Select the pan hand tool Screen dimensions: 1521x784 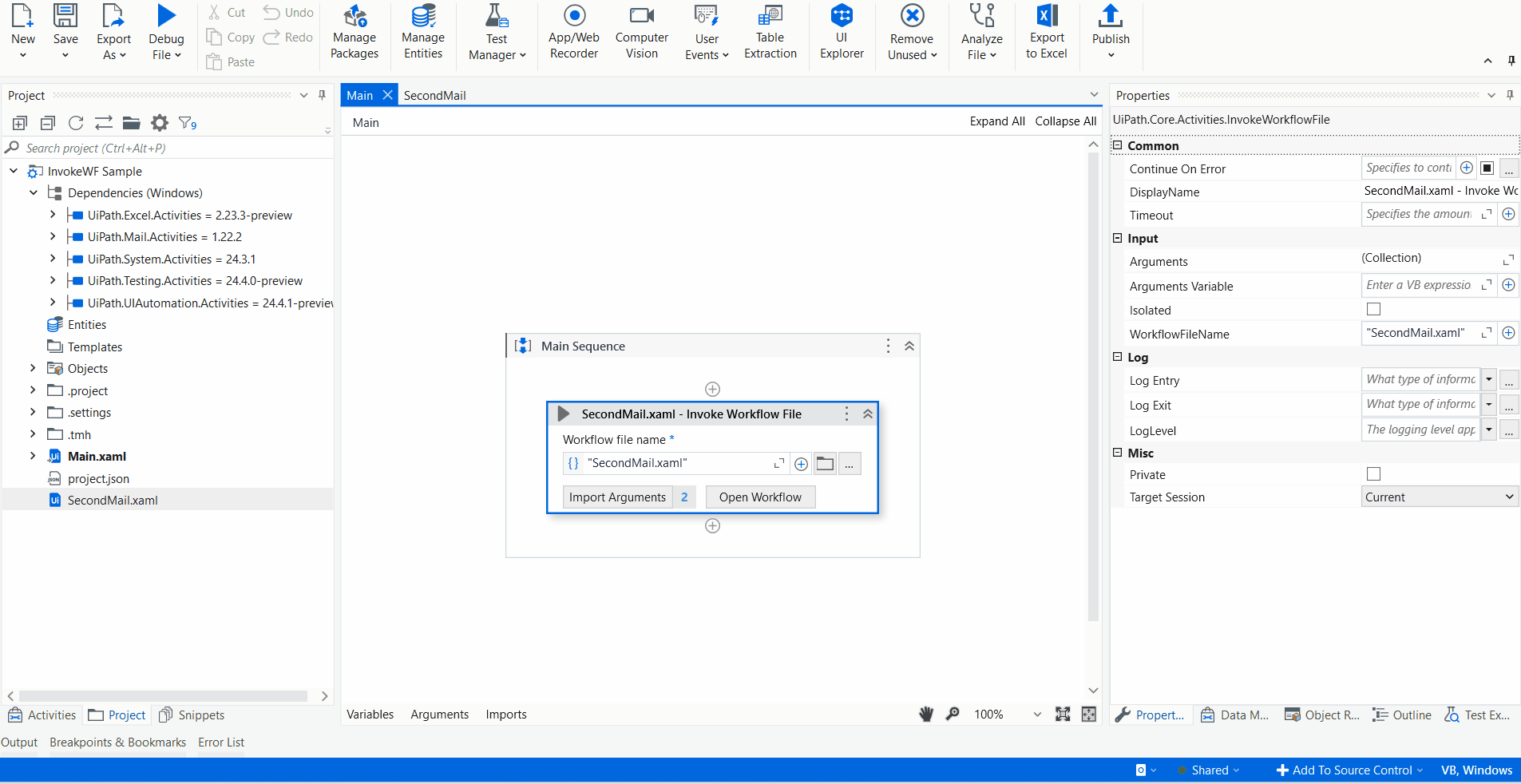point(926,715)
